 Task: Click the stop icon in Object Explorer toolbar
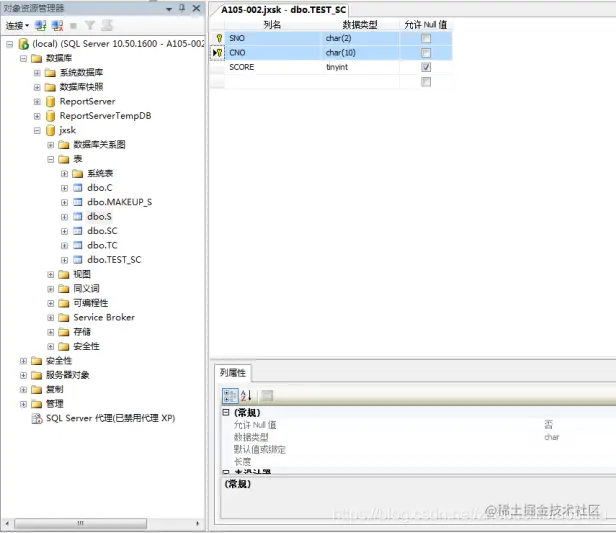(73, 26)
